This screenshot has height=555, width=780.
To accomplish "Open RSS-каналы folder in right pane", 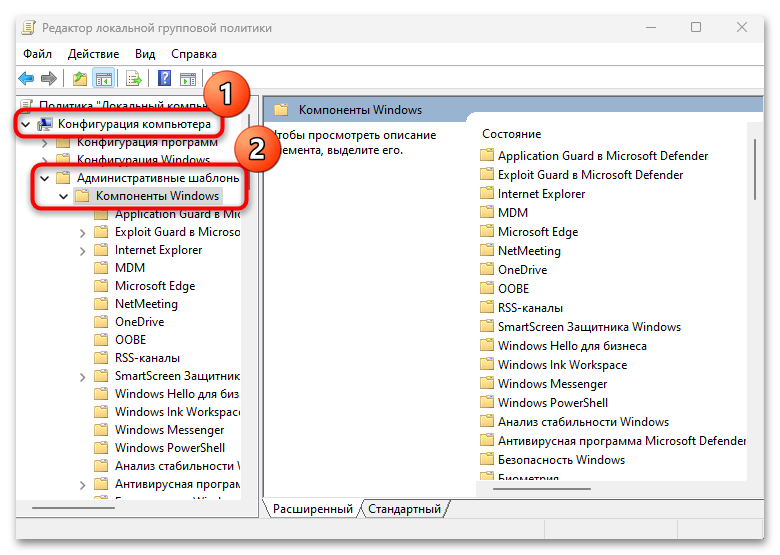I will click(x=530, y=308).
